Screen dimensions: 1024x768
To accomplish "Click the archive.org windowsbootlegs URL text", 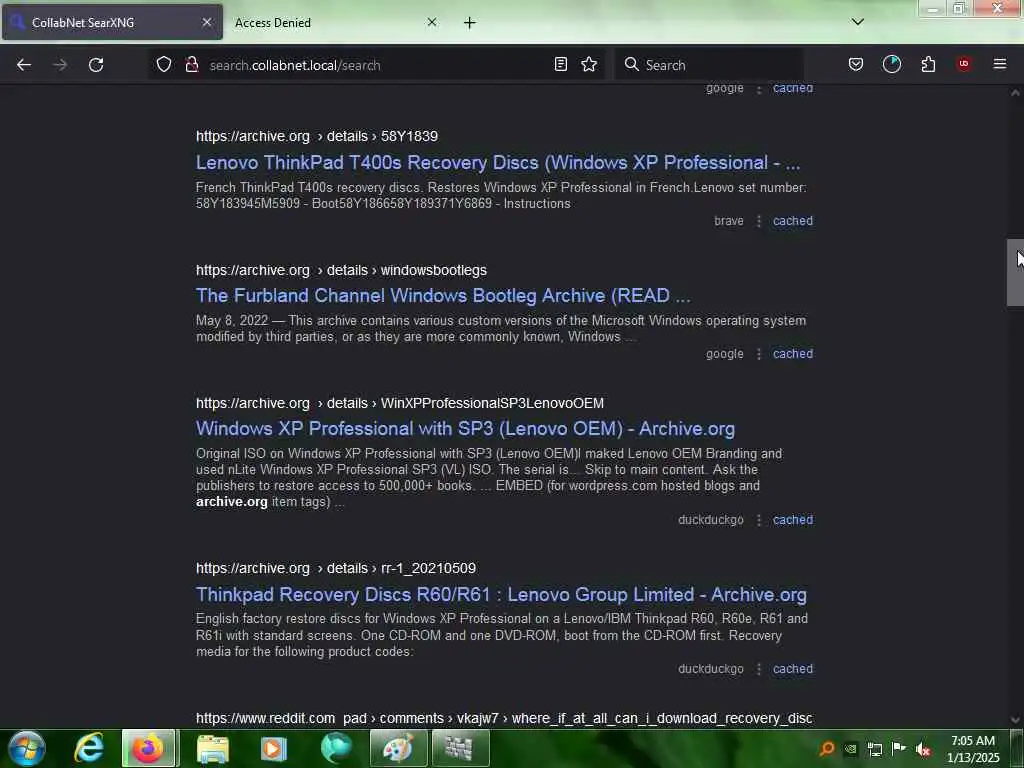I will click(341, 270).
